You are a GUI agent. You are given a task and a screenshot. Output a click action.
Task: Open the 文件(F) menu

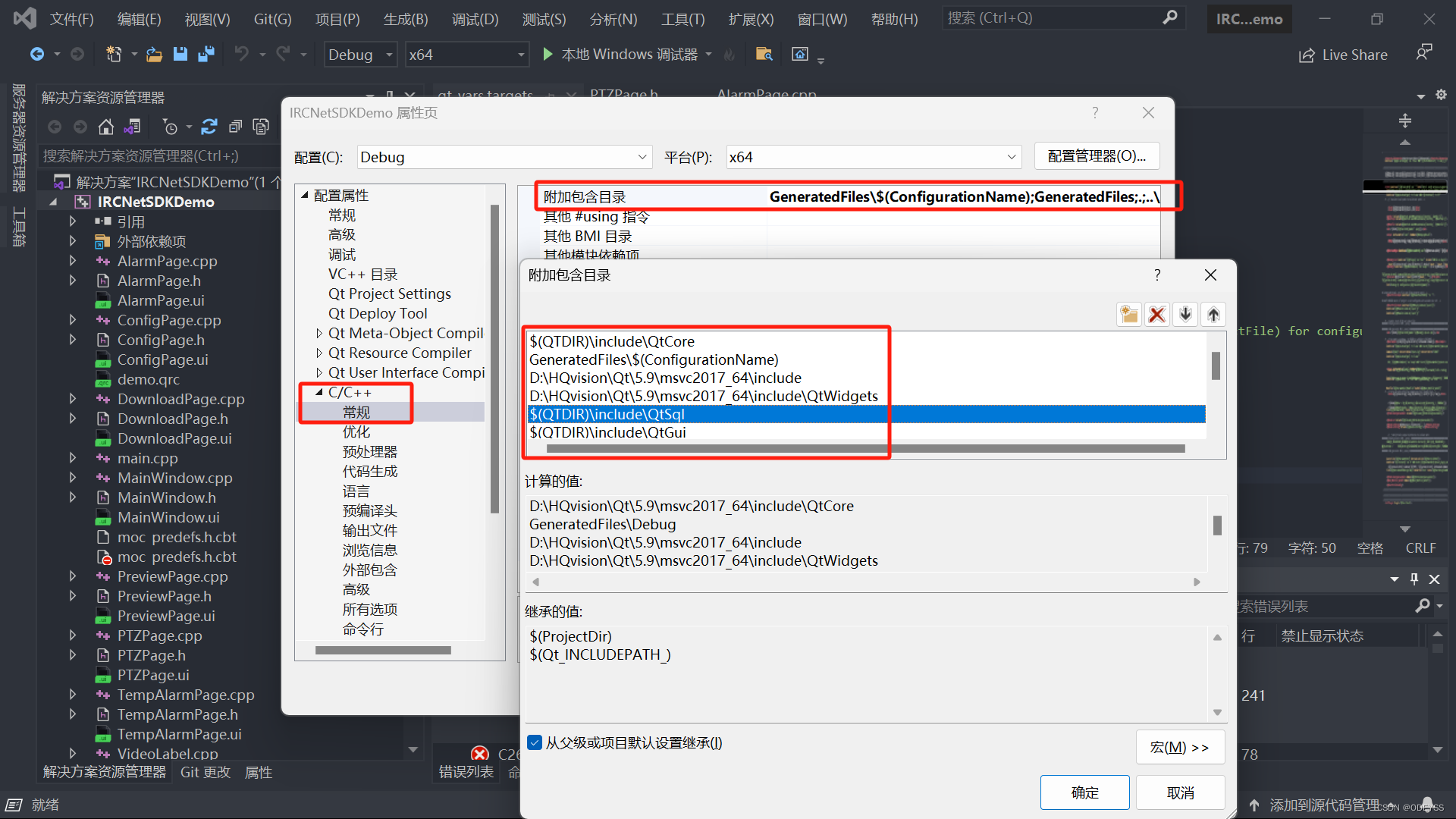point(72,19)
